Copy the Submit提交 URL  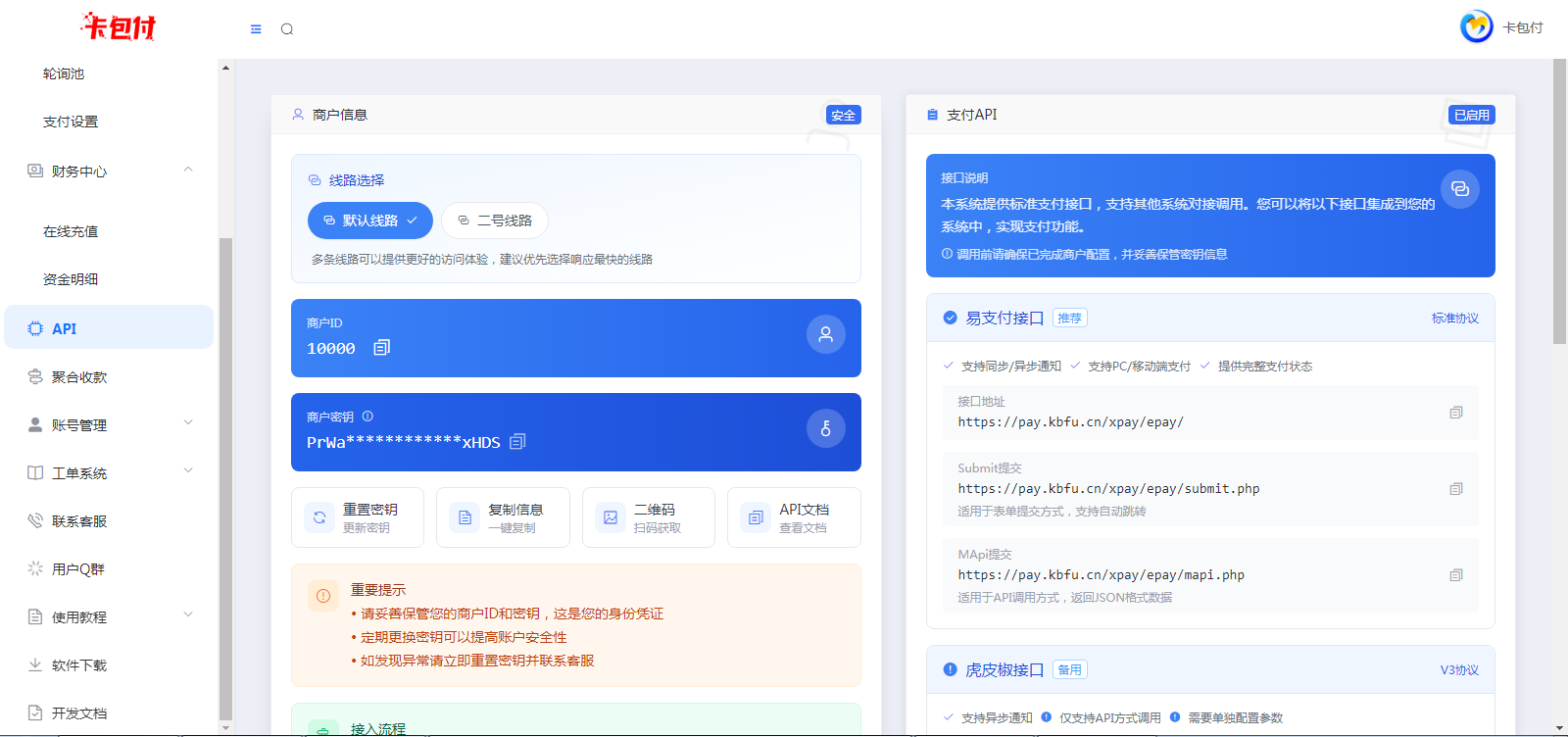[1455, 489]
